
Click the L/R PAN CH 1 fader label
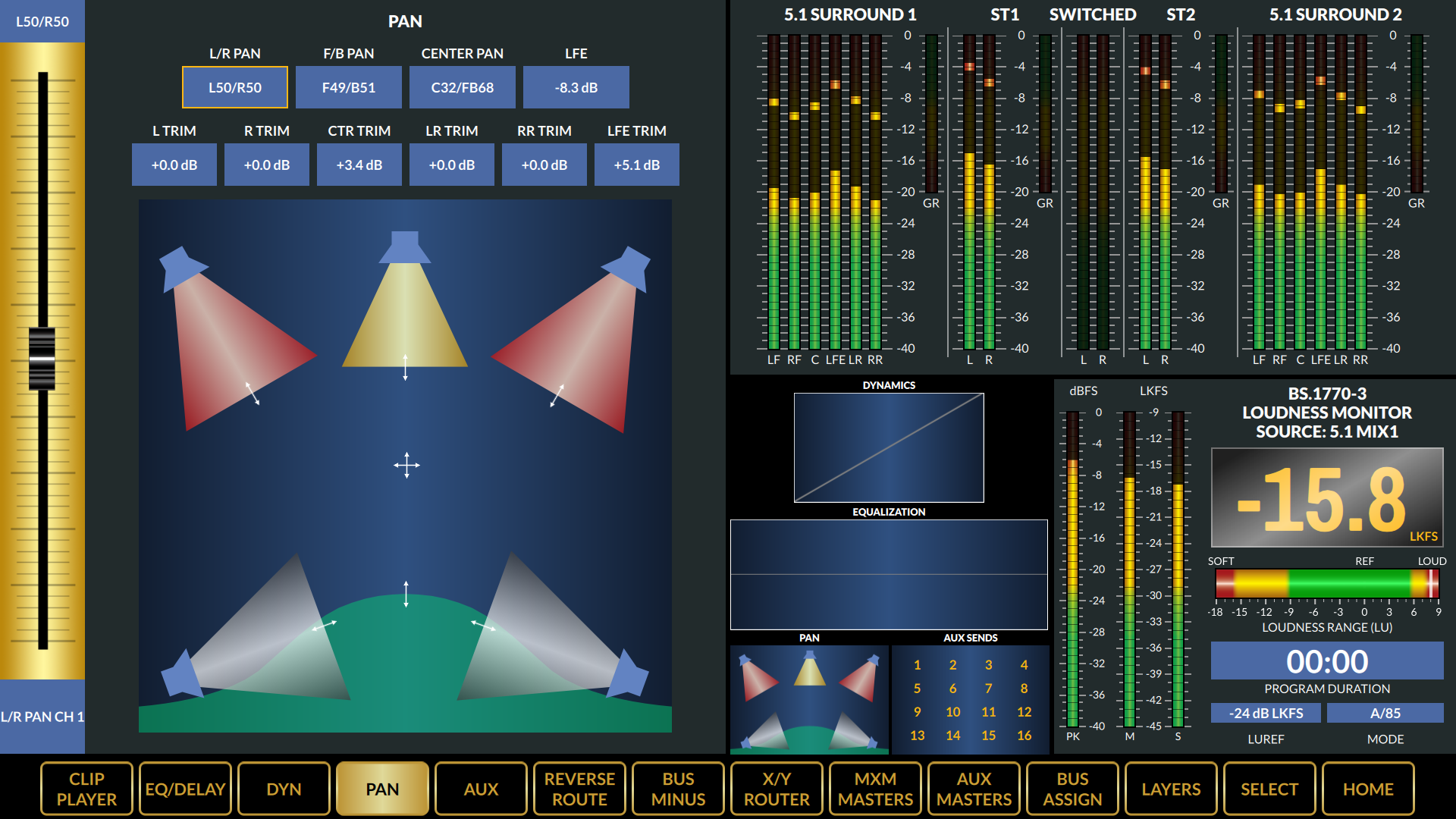point(42,717)
